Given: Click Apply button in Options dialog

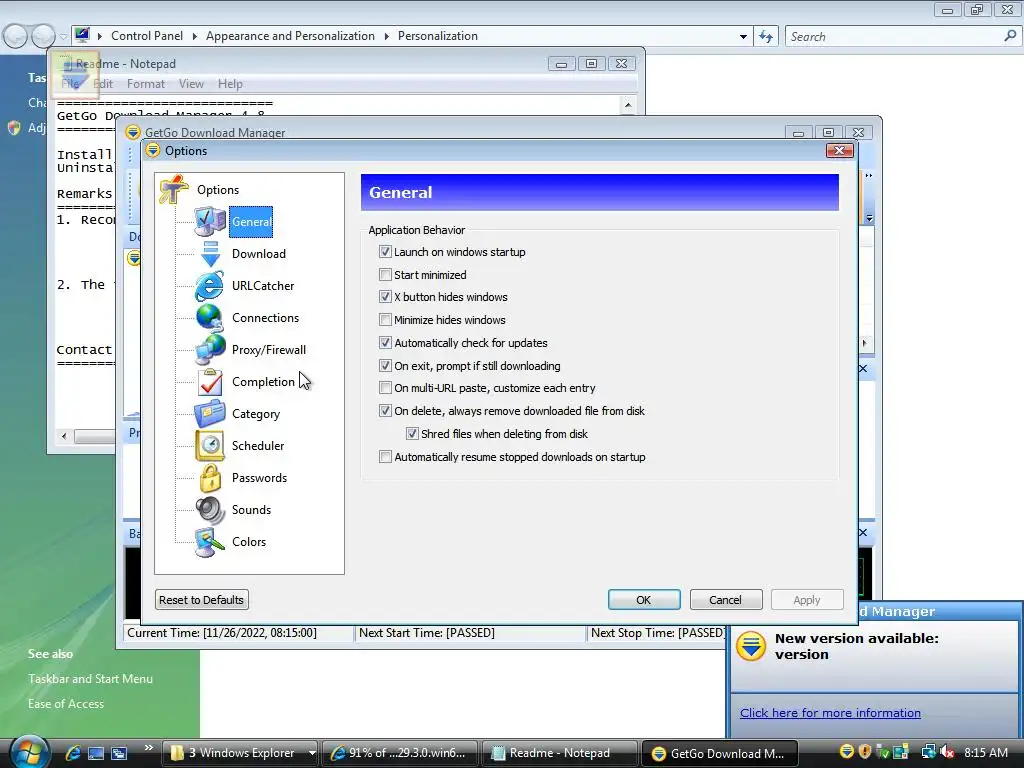Looking at the screenshot, I should [x=807, y=600].
